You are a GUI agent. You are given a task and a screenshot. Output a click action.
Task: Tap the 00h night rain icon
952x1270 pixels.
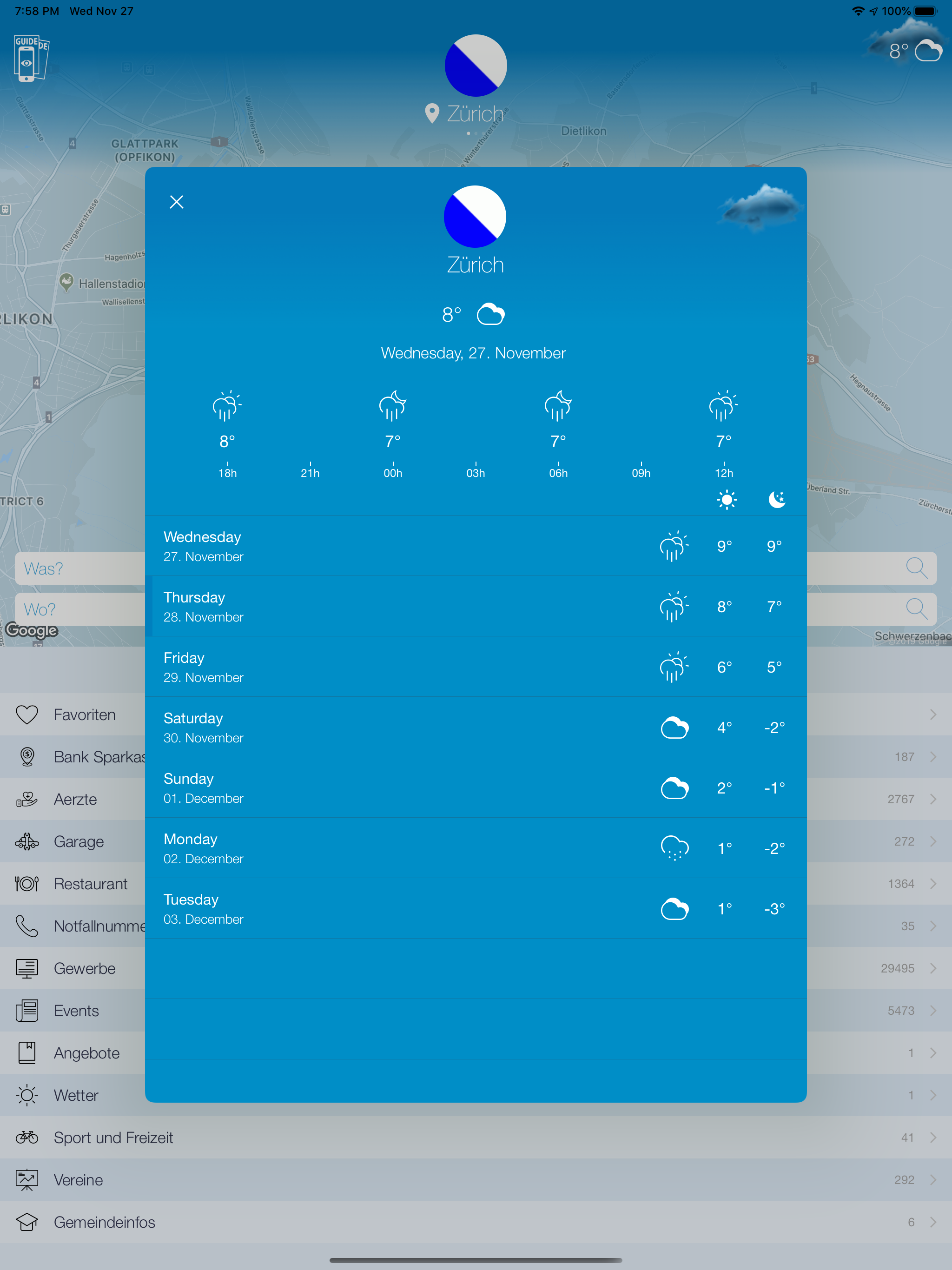[393, 406]
